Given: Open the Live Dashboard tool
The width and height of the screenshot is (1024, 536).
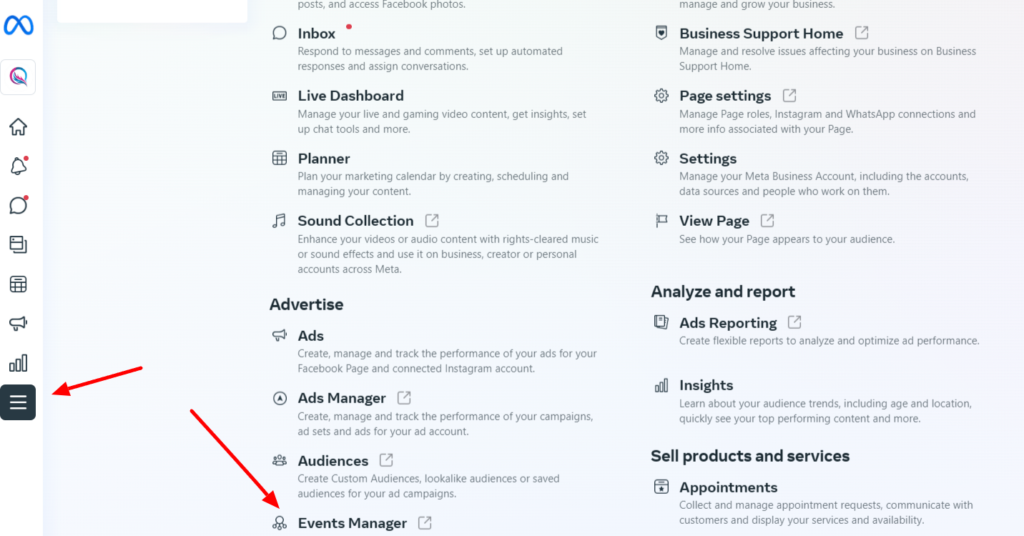Looking at the screenshot, I should pyautogui.click(x=351, y=95).
